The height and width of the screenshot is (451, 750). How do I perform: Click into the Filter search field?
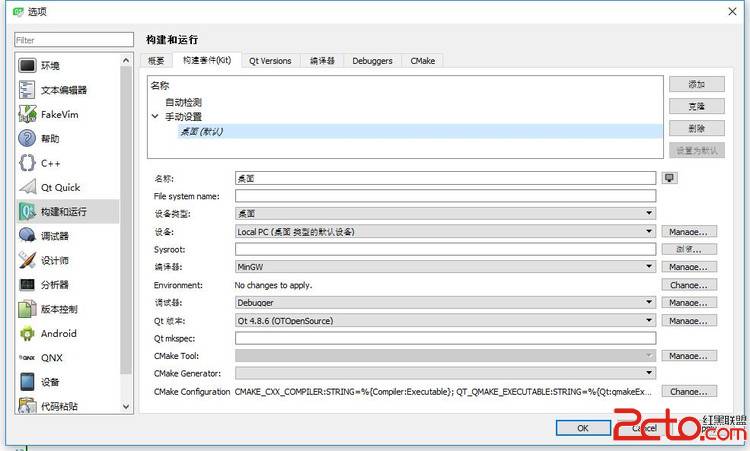74,40
